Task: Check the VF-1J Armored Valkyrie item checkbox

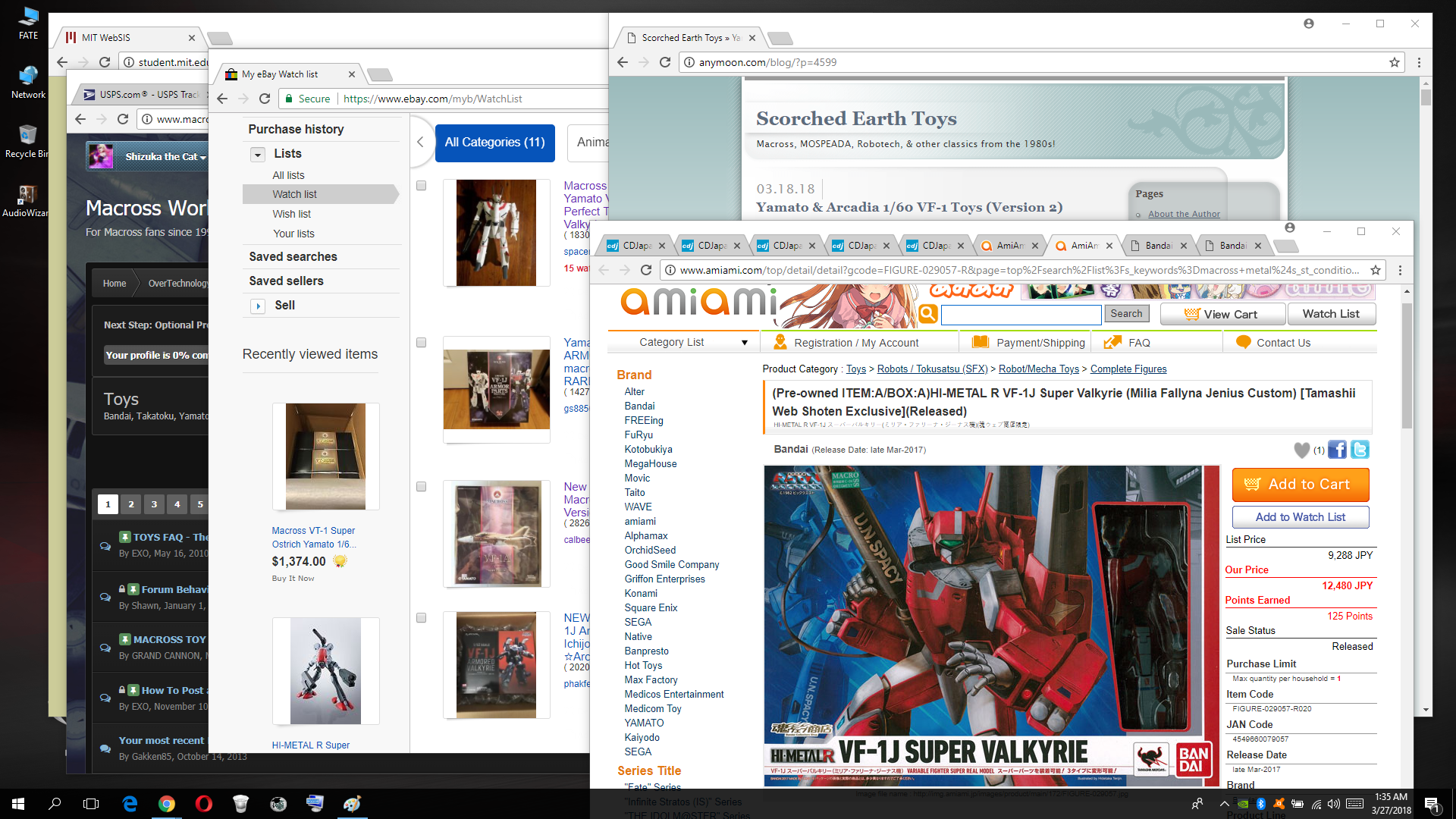Action: tap(421, 618)
